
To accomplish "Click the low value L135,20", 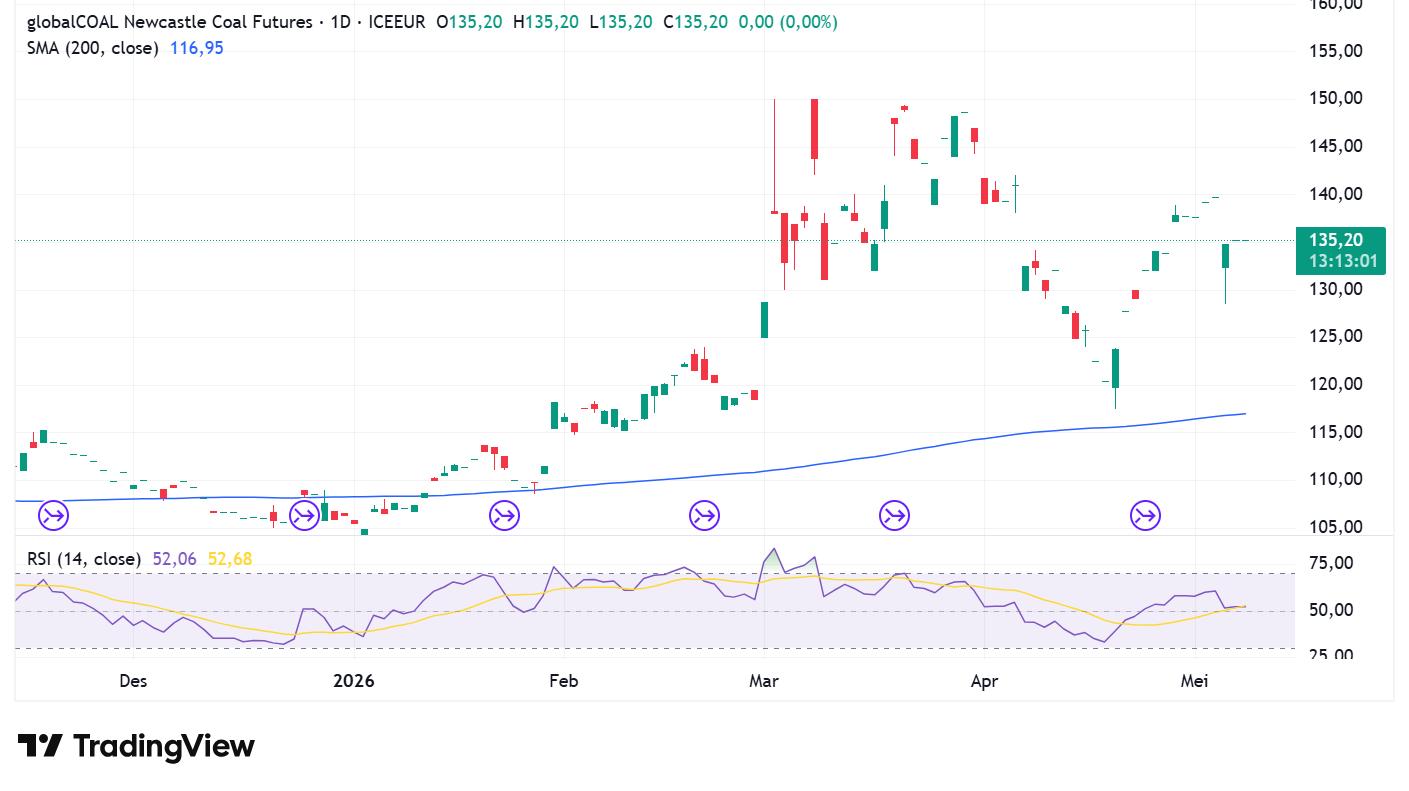I will 621,22.
